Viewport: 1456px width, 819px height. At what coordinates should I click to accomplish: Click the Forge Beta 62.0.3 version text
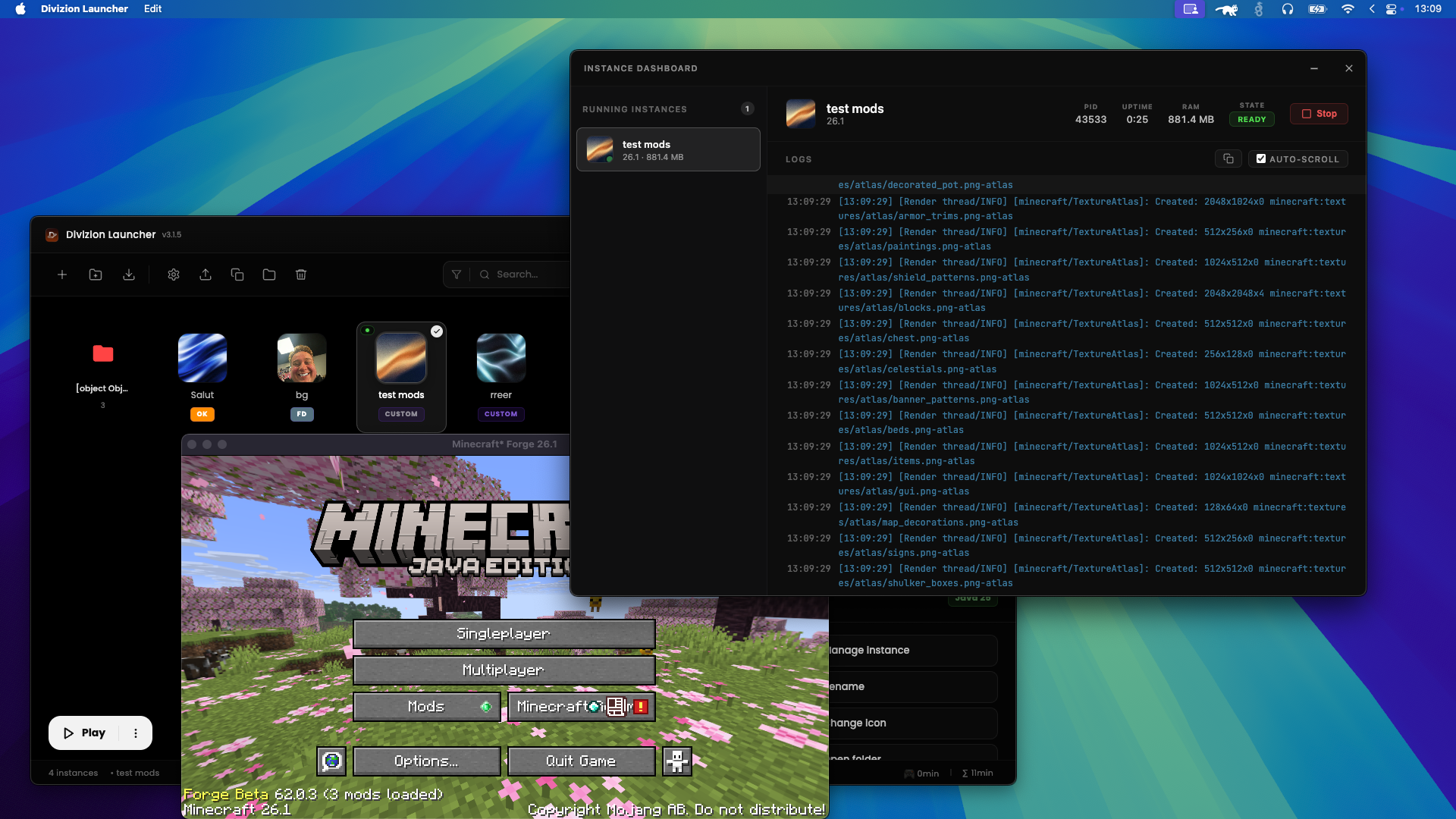[313, 794]
